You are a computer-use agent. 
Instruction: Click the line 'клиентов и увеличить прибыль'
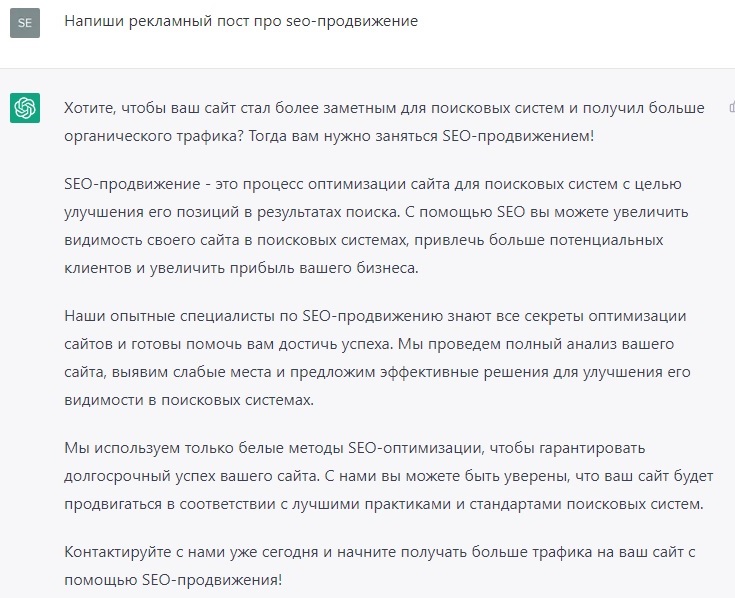tap(241, 269)
